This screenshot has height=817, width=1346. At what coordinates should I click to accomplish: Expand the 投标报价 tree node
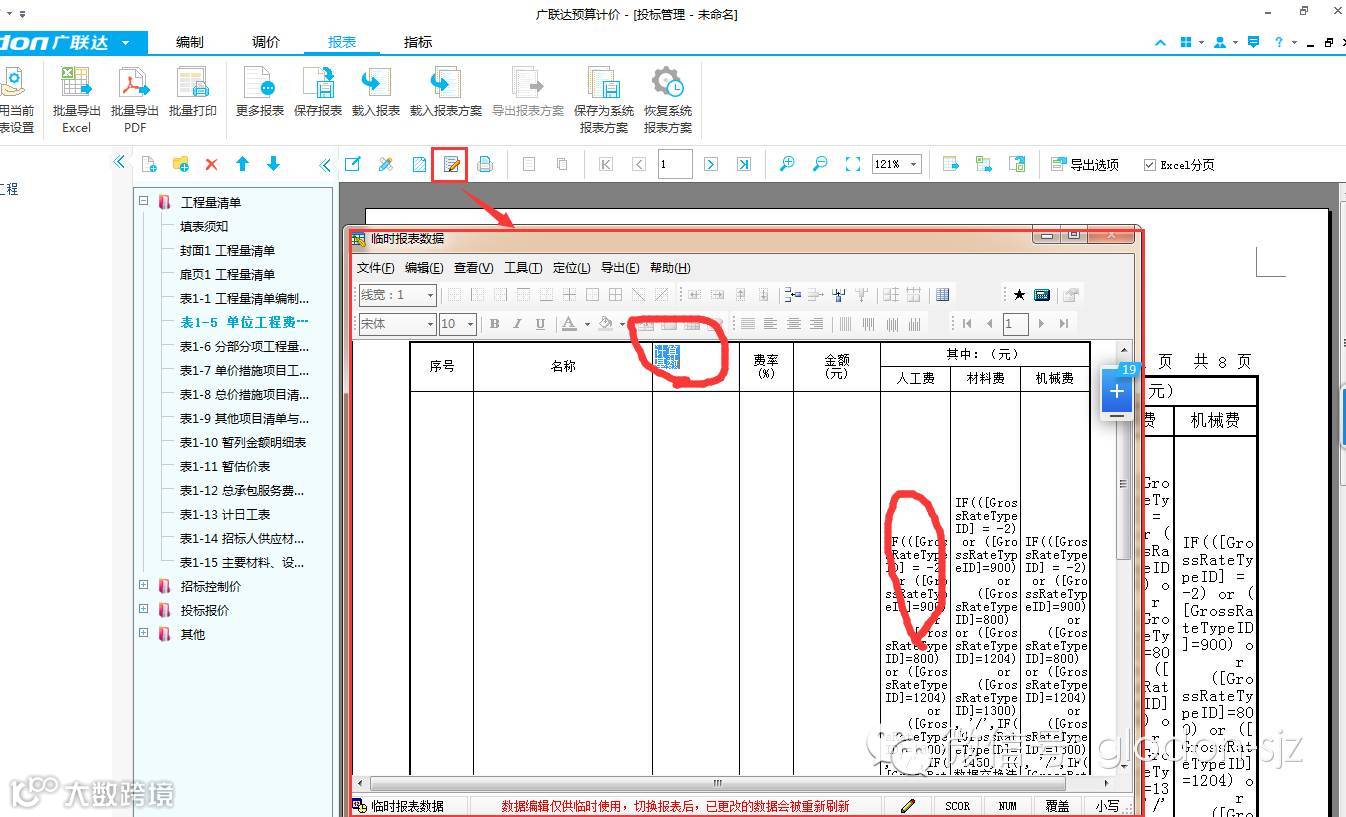tap(144, 609)
